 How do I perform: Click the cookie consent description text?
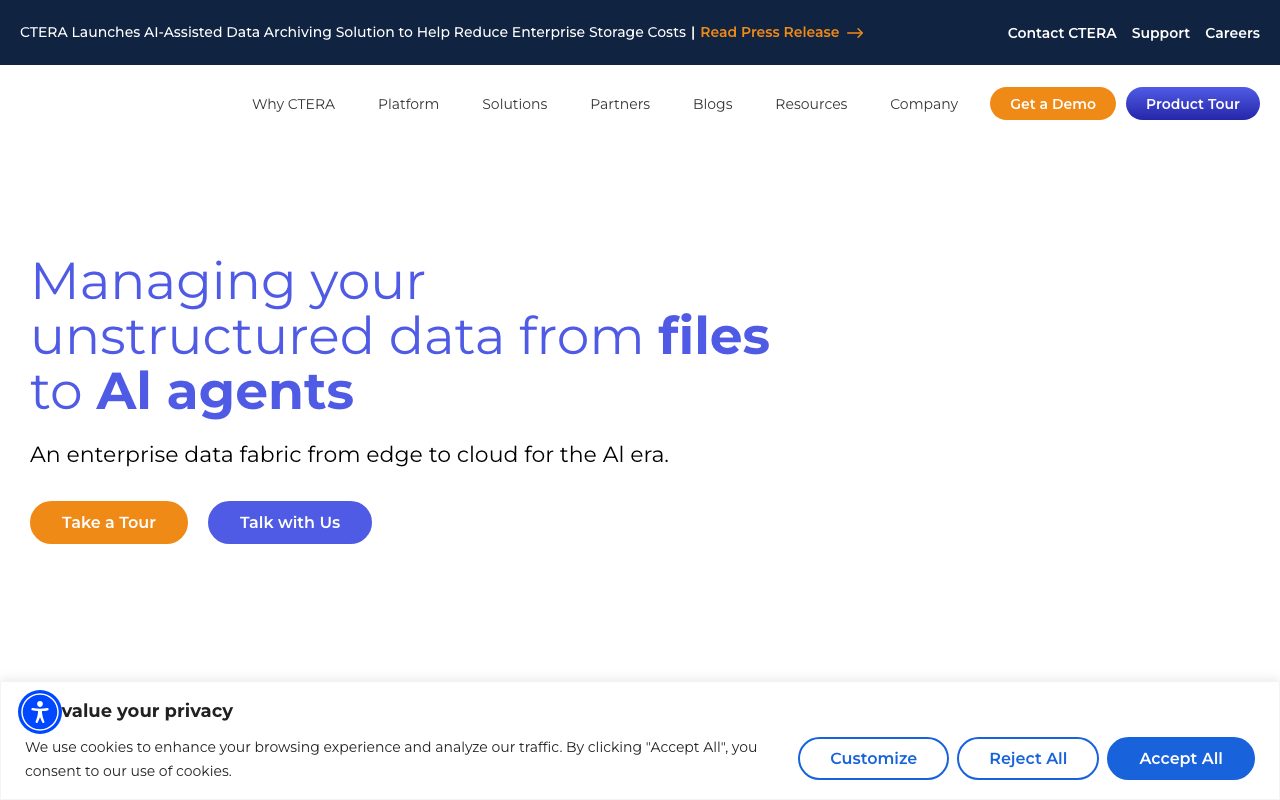[391, 759]
